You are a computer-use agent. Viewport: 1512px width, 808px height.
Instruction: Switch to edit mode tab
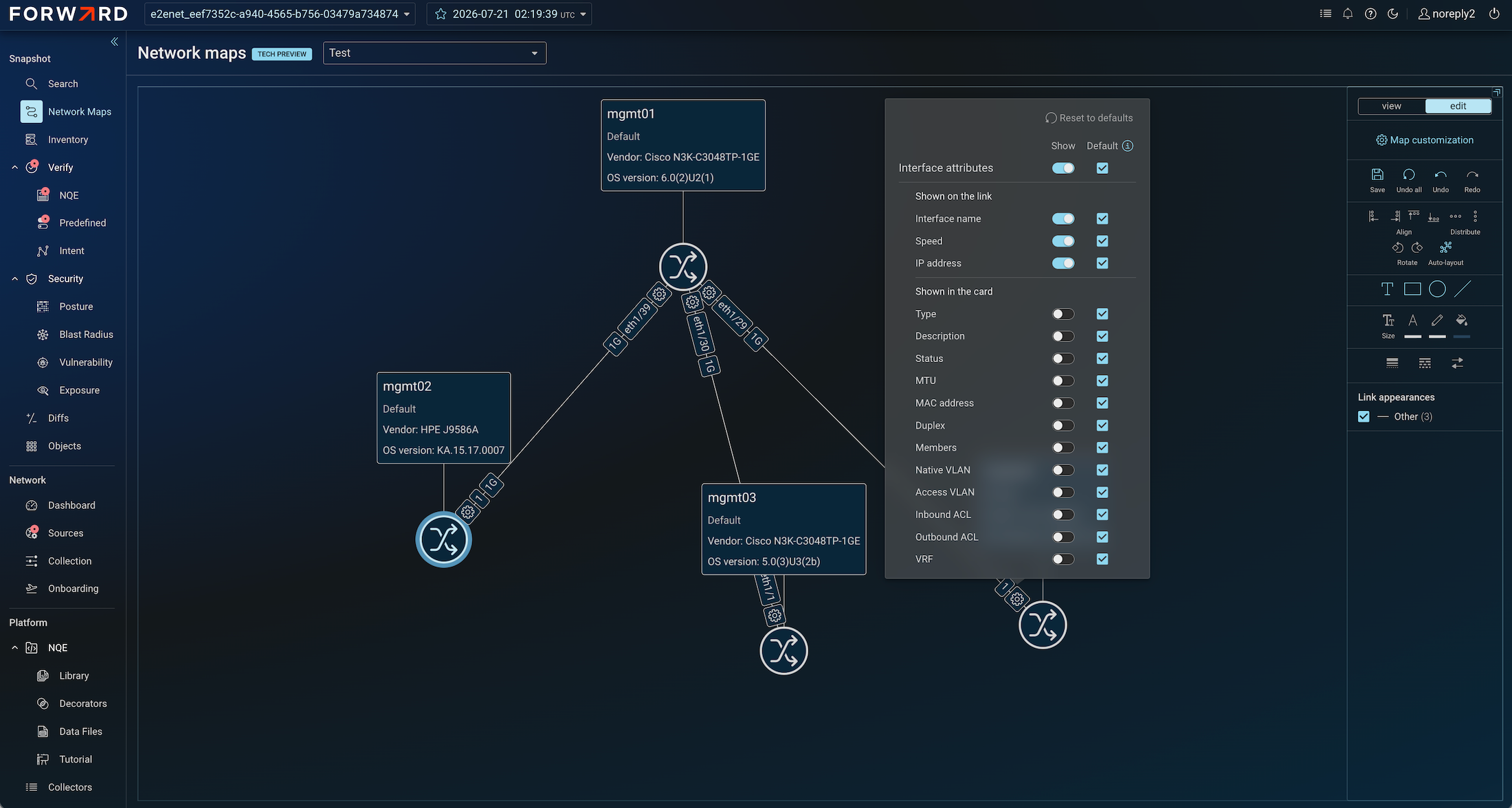[x=1458, y=106]
